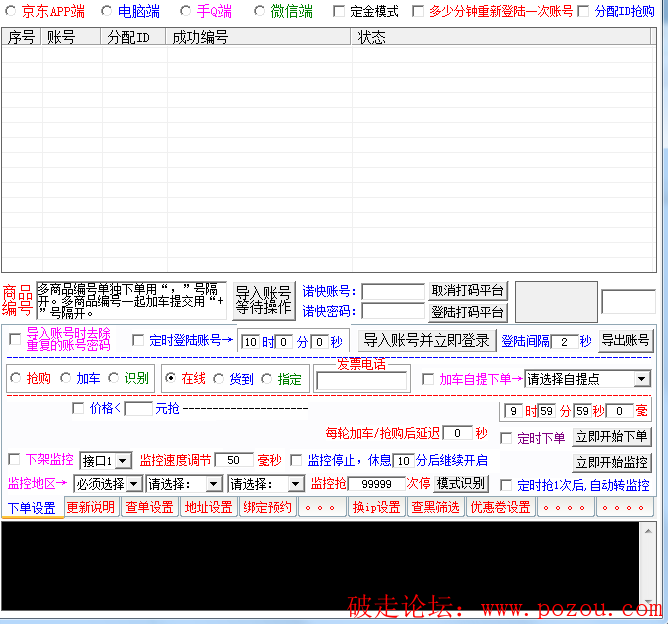Select the 指定 radio button

tap(267, 378)
